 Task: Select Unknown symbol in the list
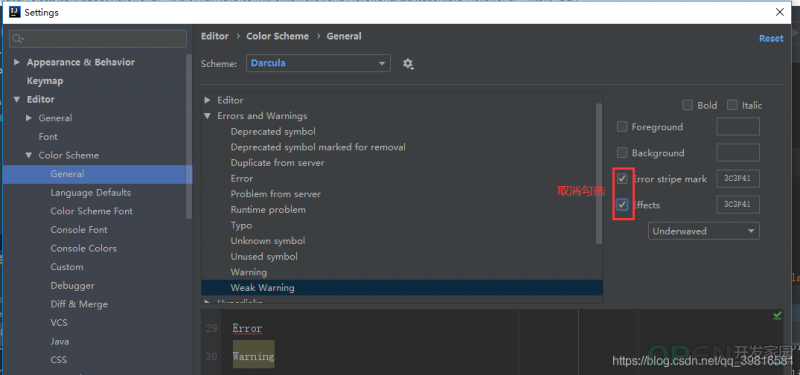(x=267, y=241)
